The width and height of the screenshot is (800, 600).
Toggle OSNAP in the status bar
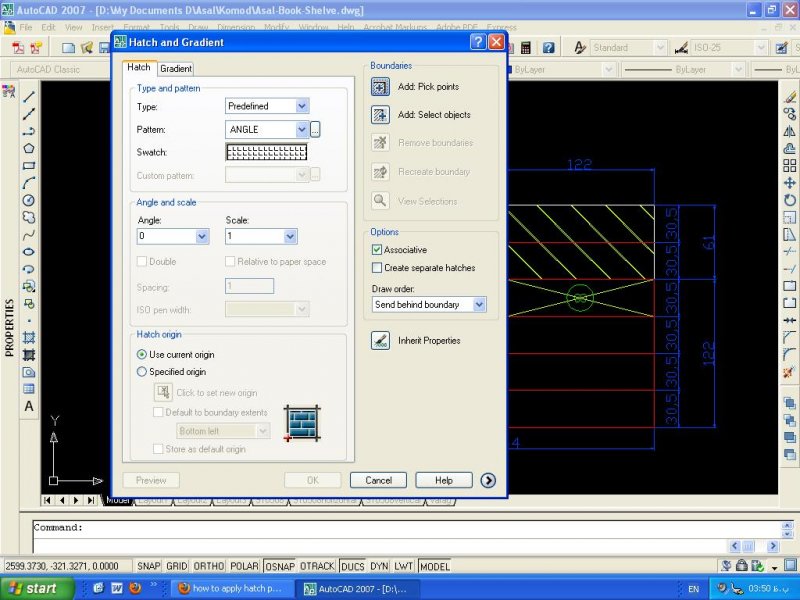click(280, 566)
